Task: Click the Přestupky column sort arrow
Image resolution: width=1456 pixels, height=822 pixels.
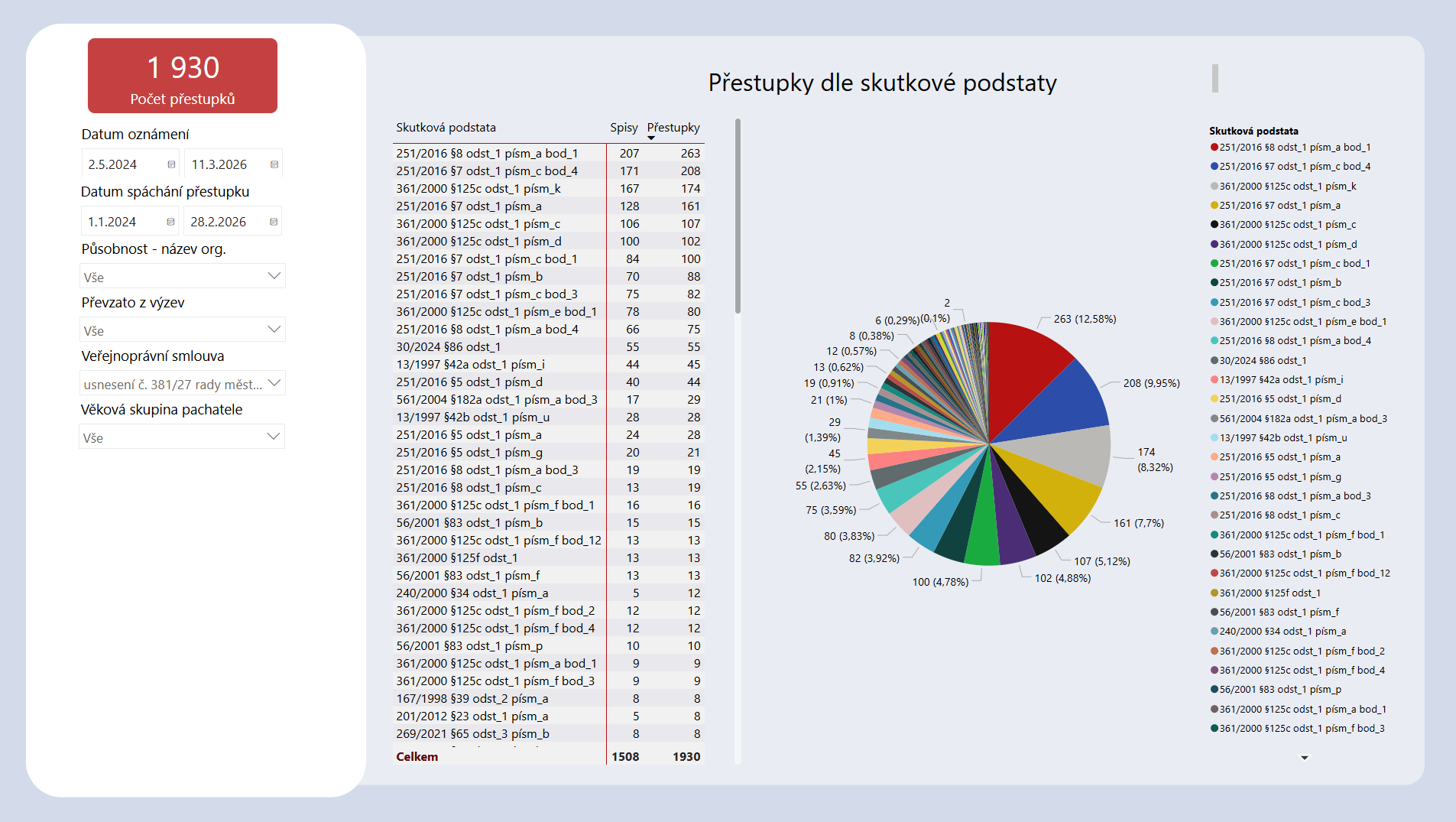Action: tap(651, 138)
